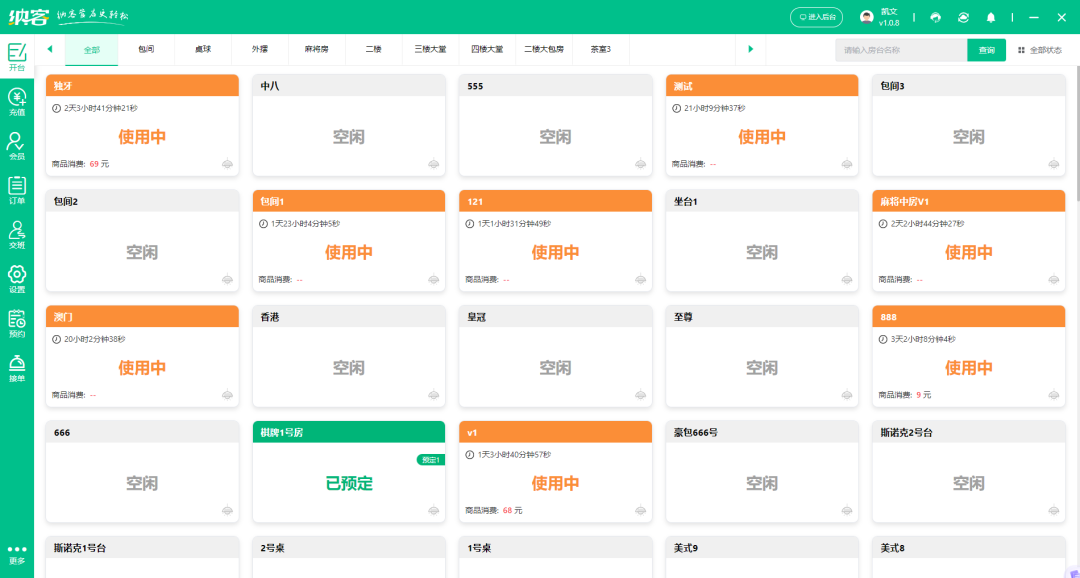Click the customer service headset icon
This screenshot has height=578, width=1080.
[x=935, y=17]
